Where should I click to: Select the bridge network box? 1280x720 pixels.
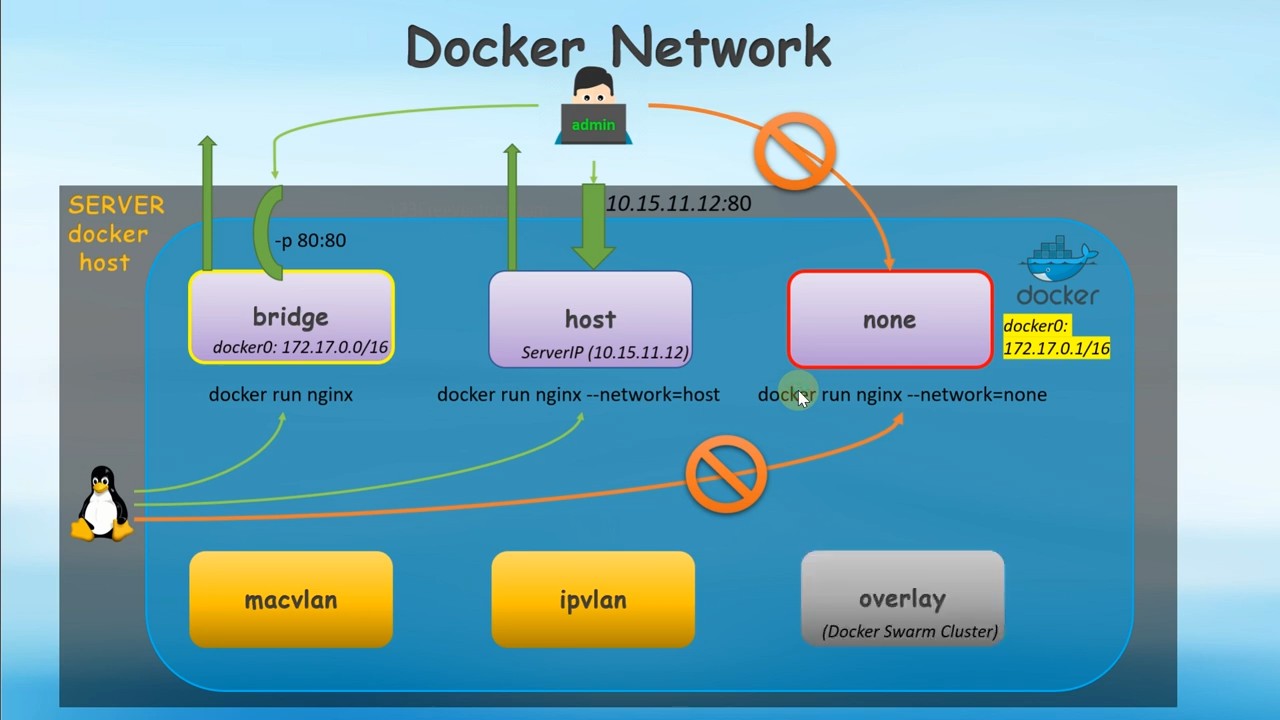point(291,317)
